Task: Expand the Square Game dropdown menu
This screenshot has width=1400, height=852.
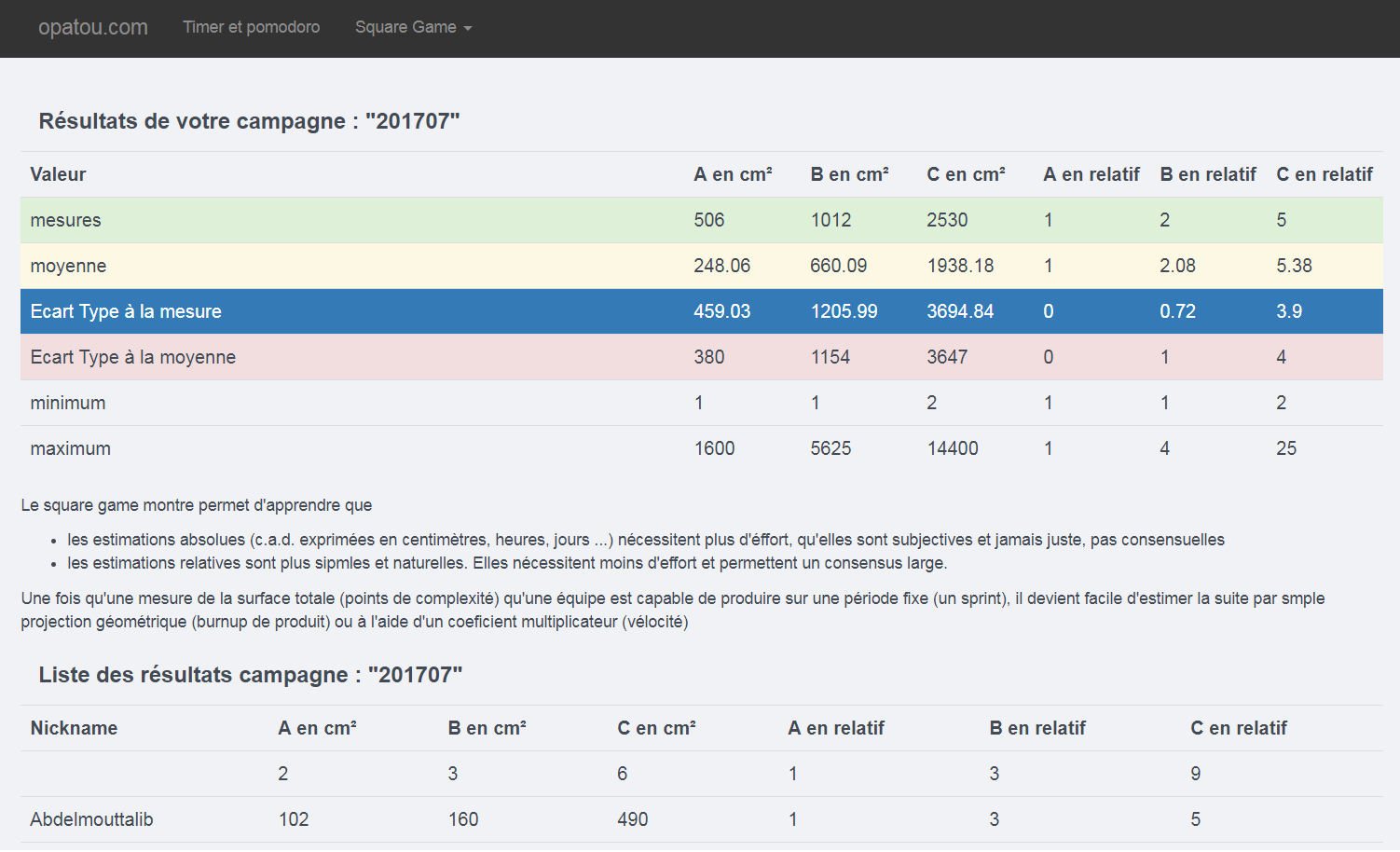Action: click(x=406, y=27)
